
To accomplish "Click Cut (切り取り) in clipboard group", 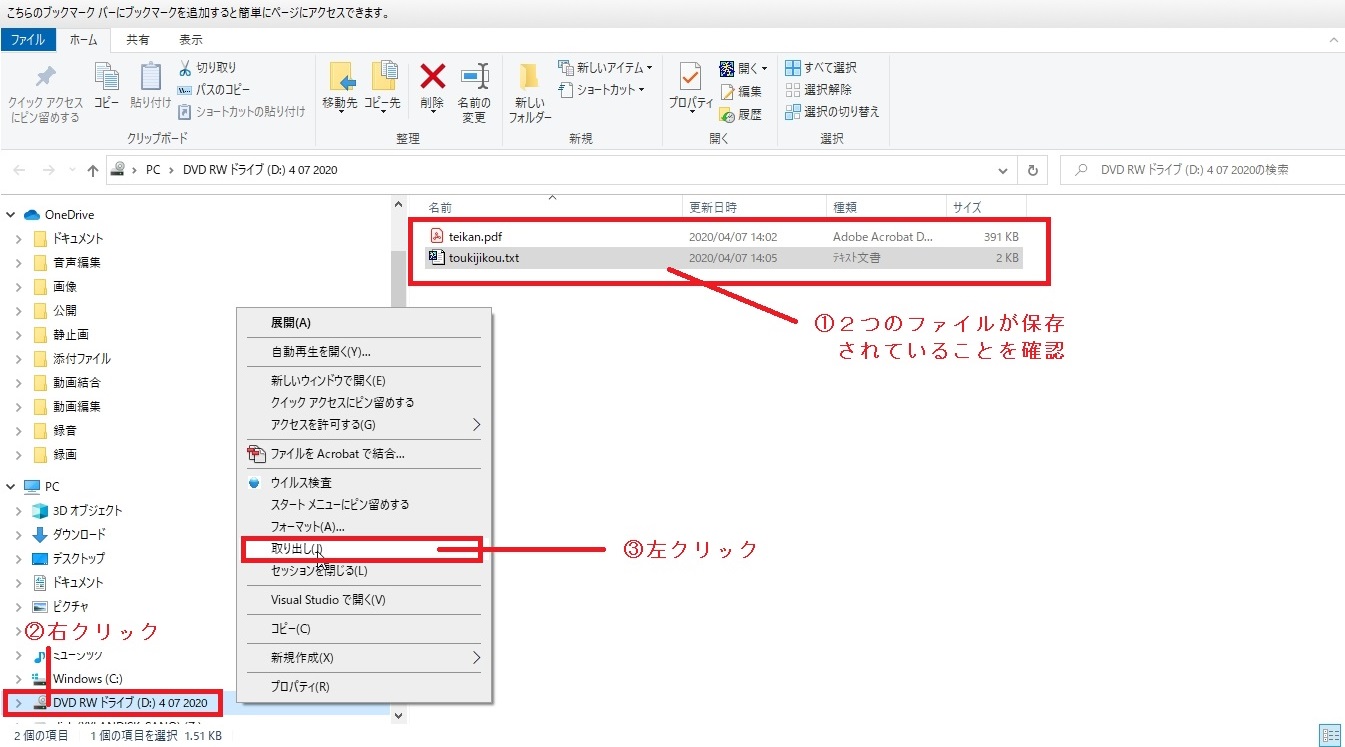I will point(208,68).
